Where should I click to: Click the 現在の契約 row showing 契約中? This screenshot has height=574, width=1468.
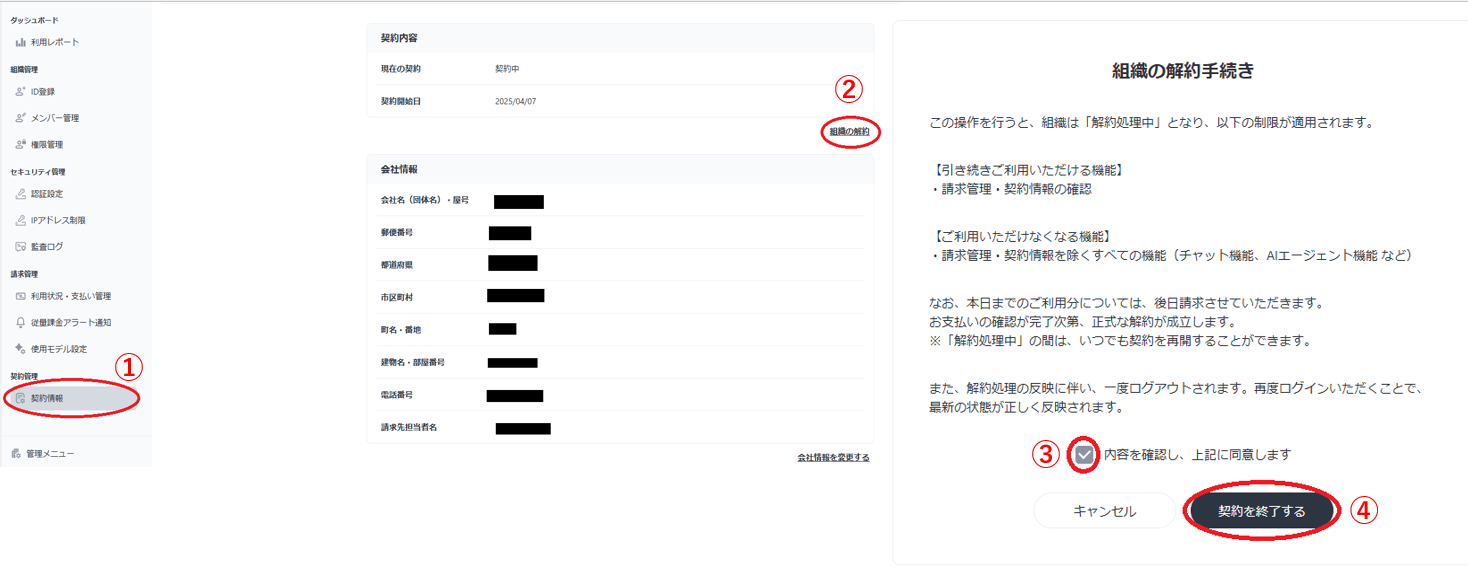click(x=620, y=69)
